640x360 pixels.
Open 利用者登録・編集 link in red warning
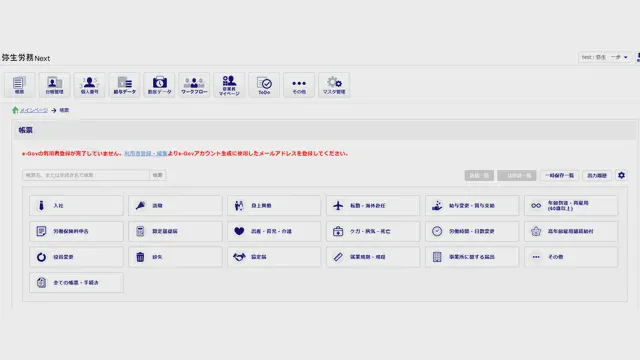click(x=146, y=153)
